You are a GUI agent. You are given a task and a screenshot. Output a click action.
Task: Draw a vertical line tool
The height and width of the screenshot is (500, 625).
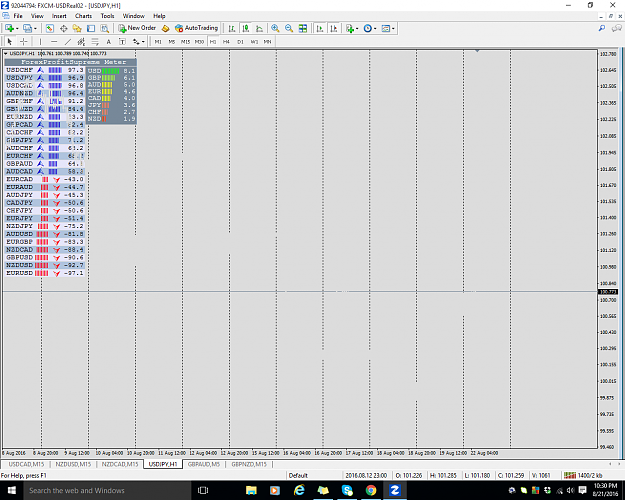(40, 41)
